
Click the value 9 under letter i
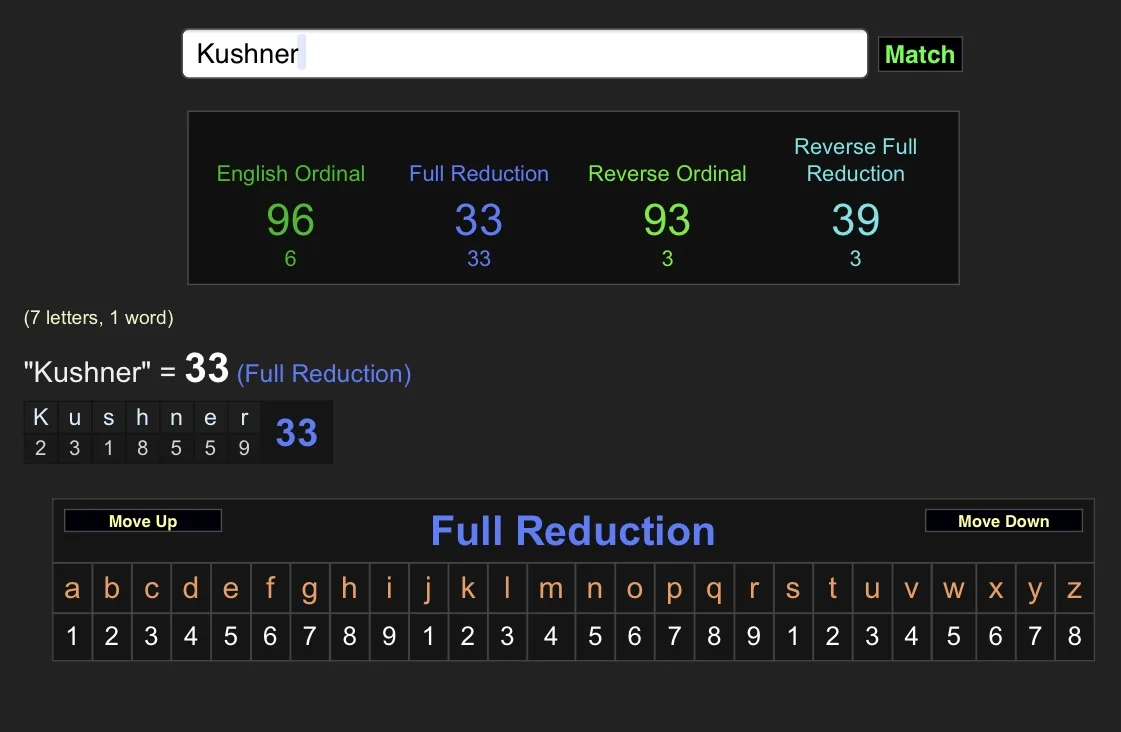tap(389, 636)
